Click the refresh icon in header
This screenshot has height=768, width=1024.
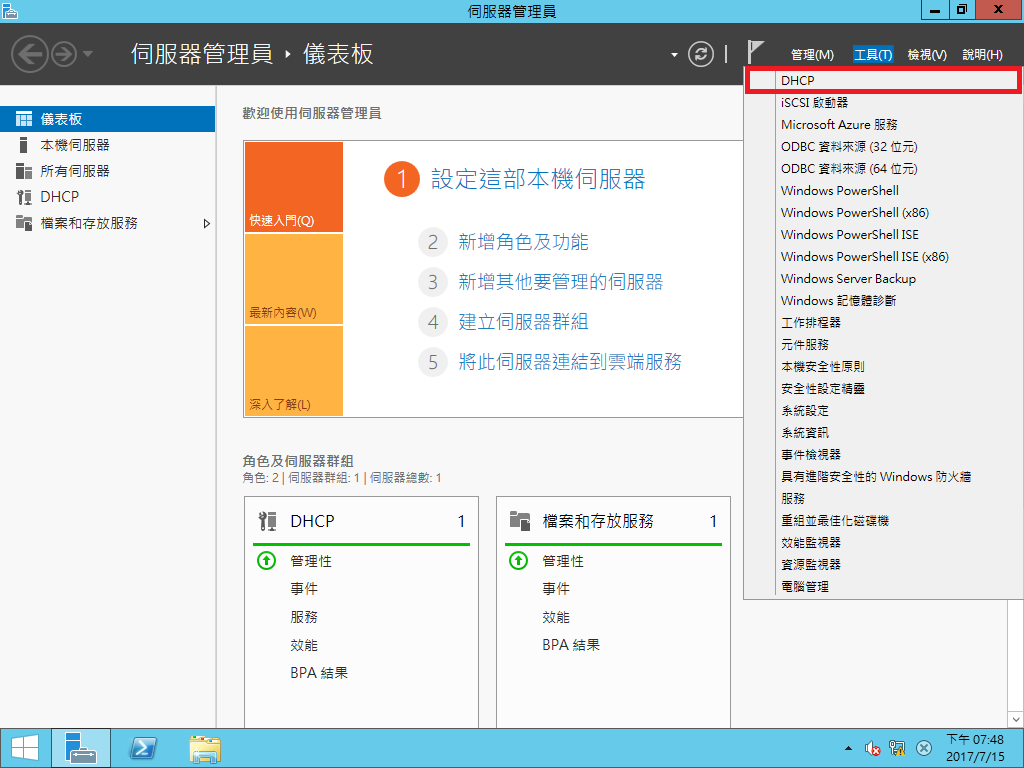701,54
